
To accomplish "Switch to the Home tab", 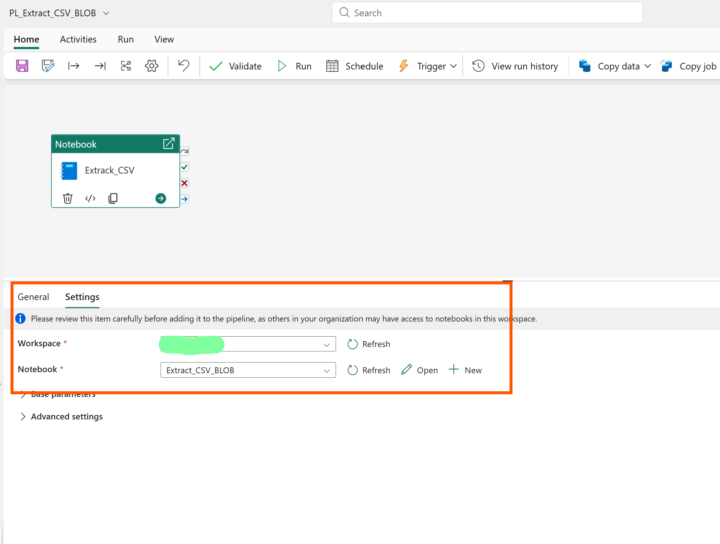I will [x=26, y=39].
